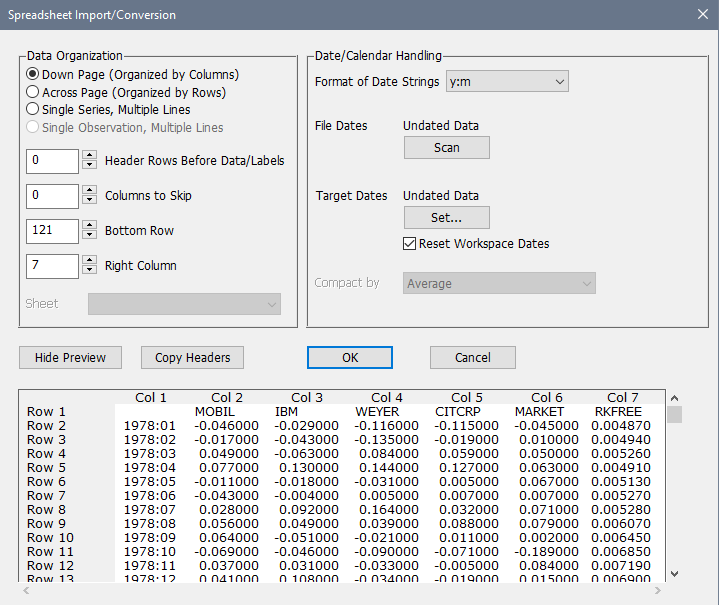The height and width of the screenshot is (605, 719).
Task: Select Down Page (Organized by Columns) option
Action: coord(34,74)
